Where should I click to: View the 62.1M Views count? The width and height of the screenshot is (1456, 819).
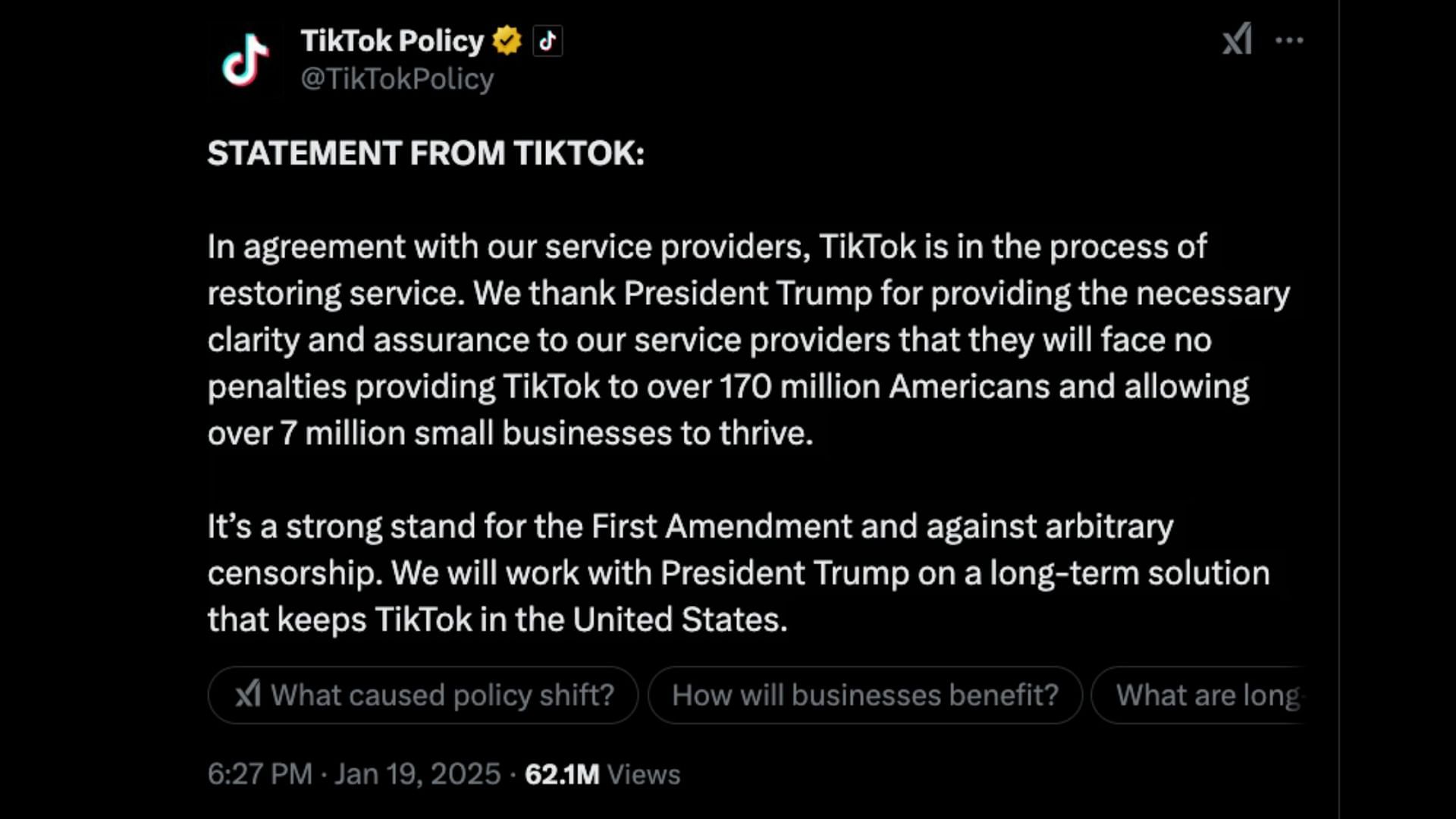coord(603,774)
